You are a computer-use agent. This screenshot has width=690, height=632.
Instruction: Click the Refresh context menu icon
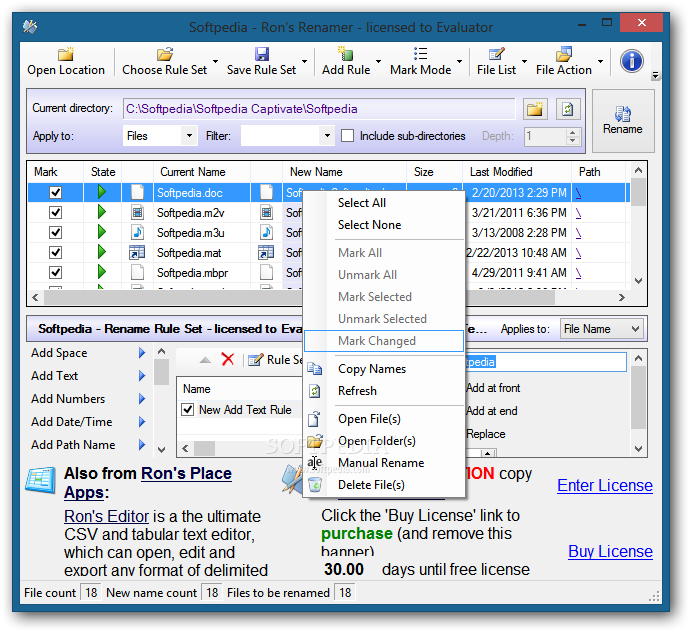point(315,391)
